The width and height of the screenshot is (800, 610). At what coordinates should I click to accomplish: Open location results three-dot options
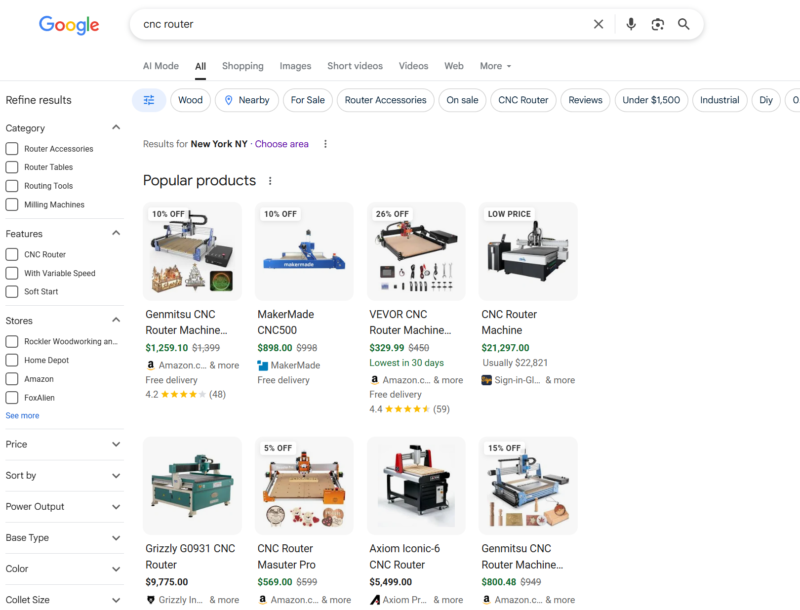coord(325,144)
